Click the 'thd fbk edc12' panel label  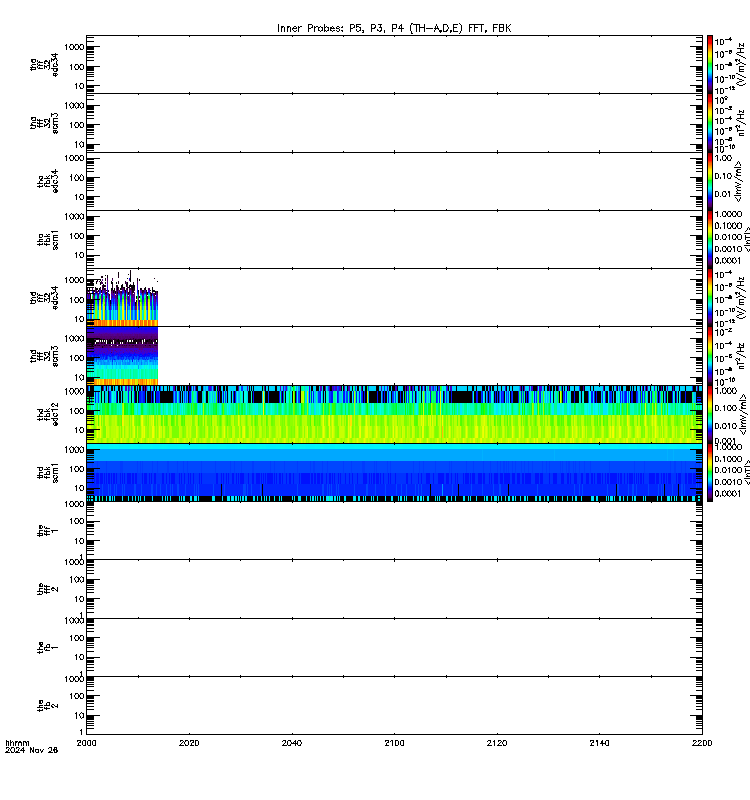click(x=48, y=414)
